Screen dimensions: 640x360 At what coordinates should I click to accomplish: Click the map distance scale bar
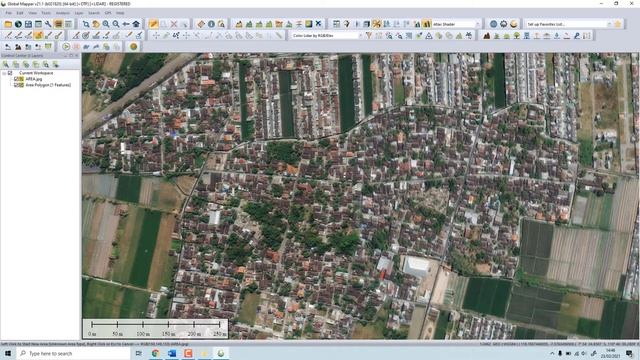pos(156,328)
